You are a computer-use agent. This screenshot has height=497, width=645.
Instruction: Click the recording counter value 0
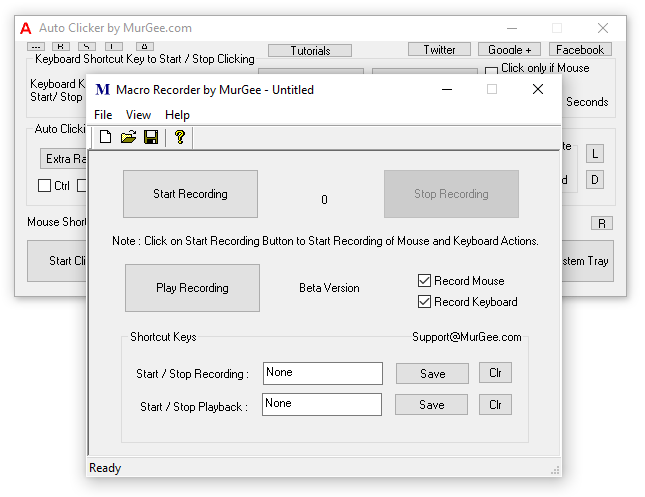(x=324, y=200)
